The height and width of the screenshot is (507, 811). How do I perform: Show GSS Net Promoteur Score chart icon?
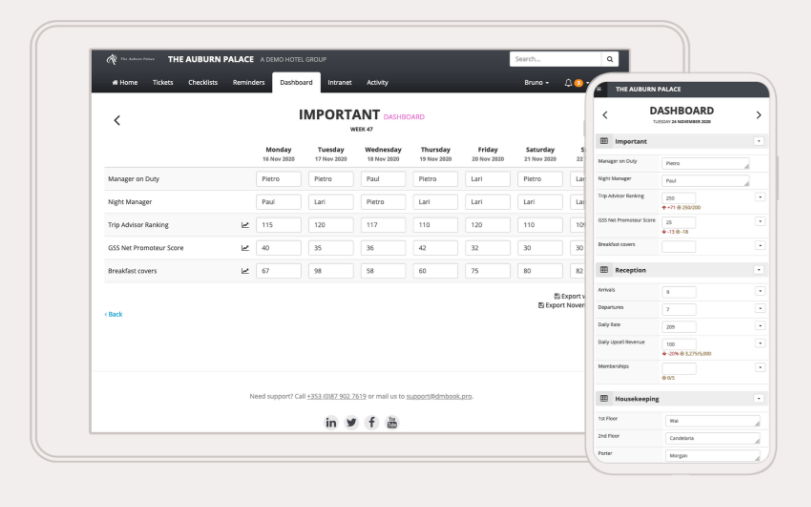point(245,248)
